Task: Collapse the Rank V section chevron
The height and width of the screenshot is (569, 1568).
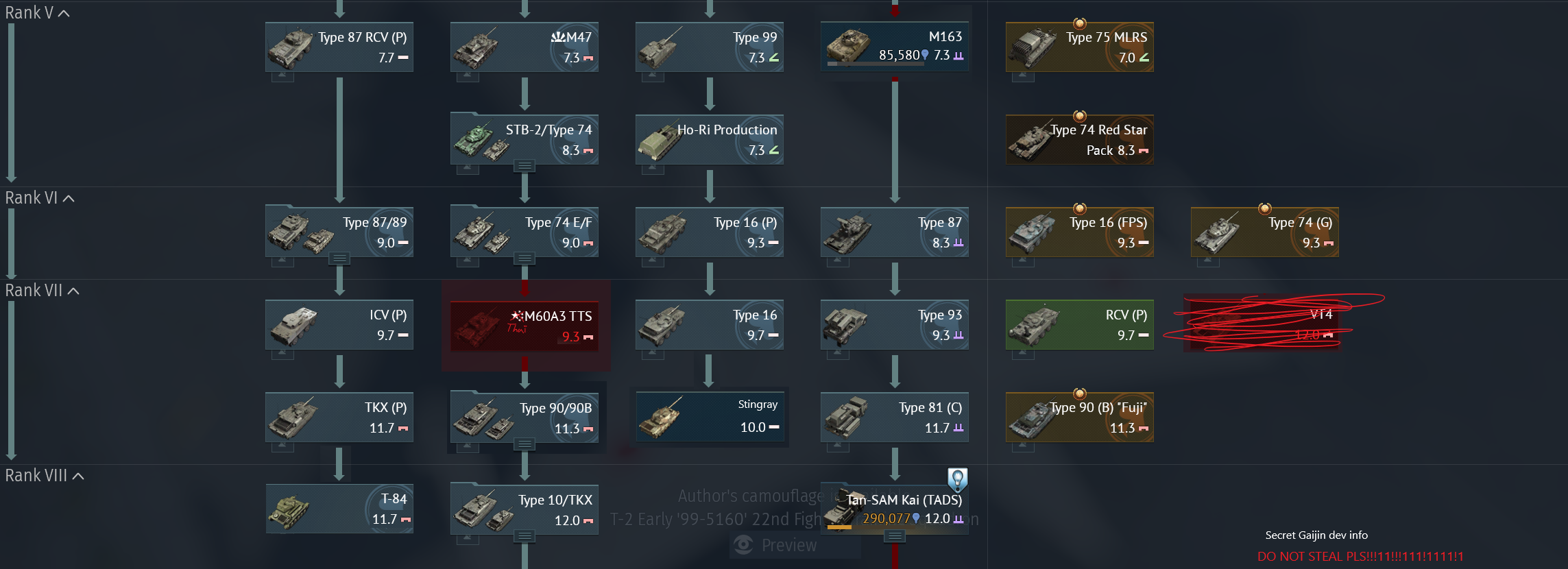Action: coord(64,13)
